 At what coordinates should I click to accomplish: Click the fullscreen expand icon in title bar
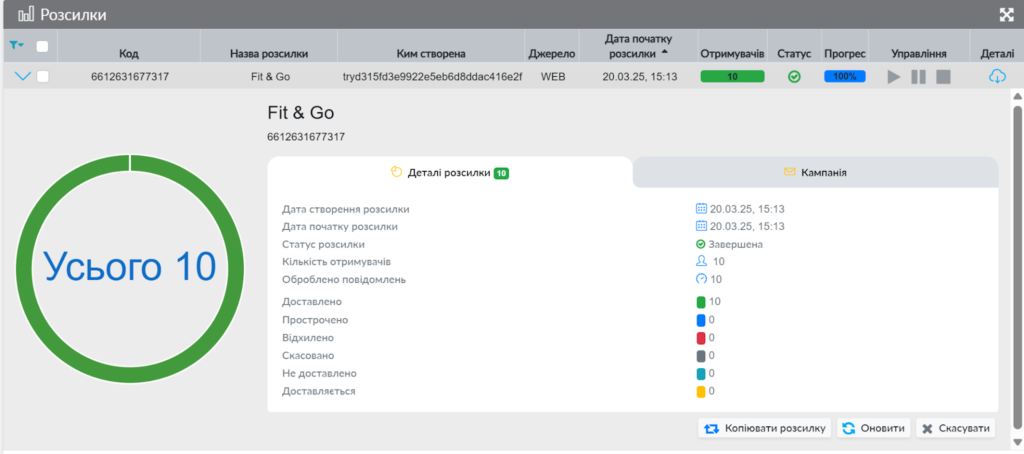coord(1006,15)
